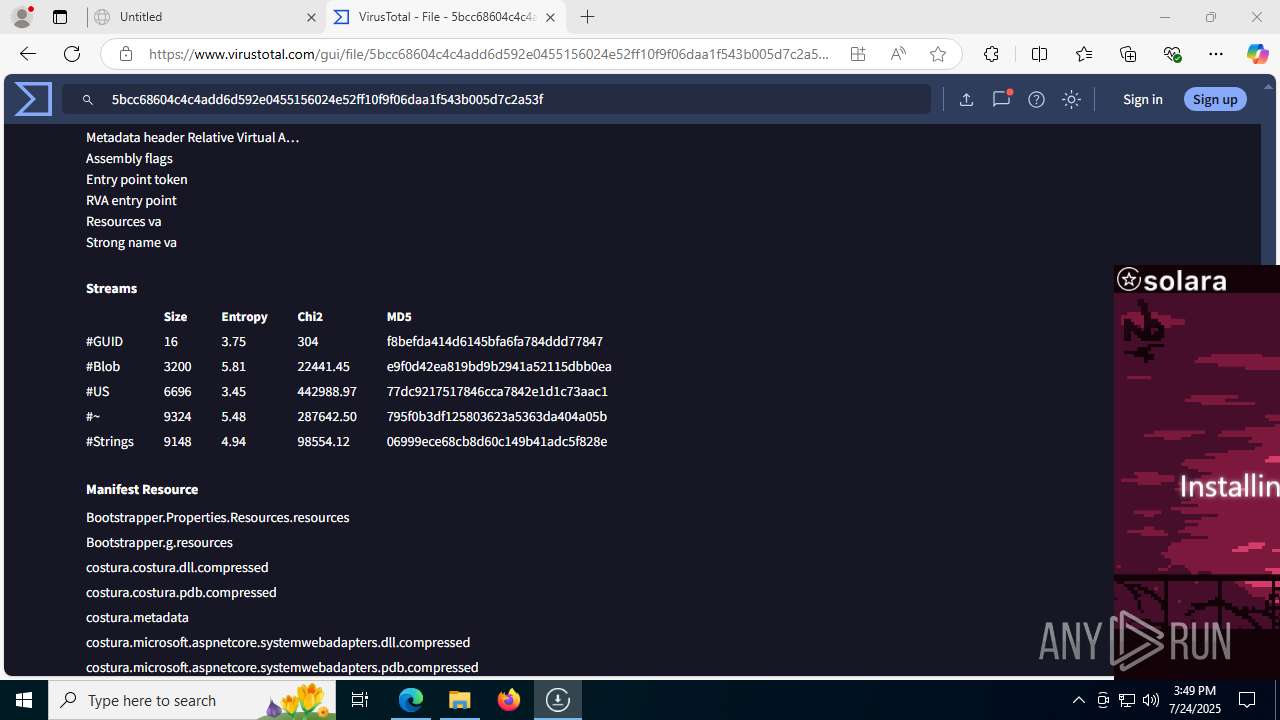View site information lock icon
This screenshot has height=720, width=1280.
click(x=125, y=54)
